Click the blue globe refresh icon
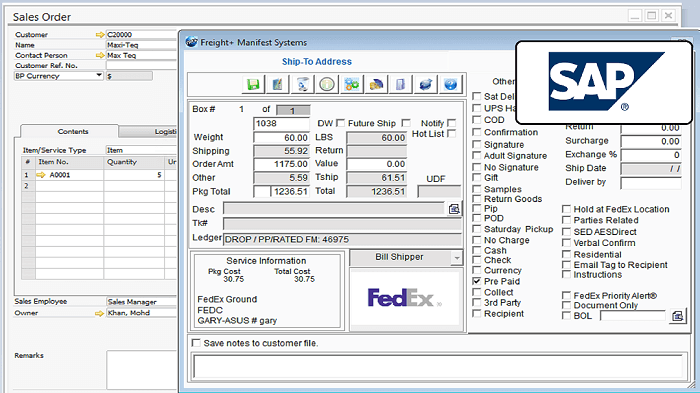700x393 pixels. 425,84
